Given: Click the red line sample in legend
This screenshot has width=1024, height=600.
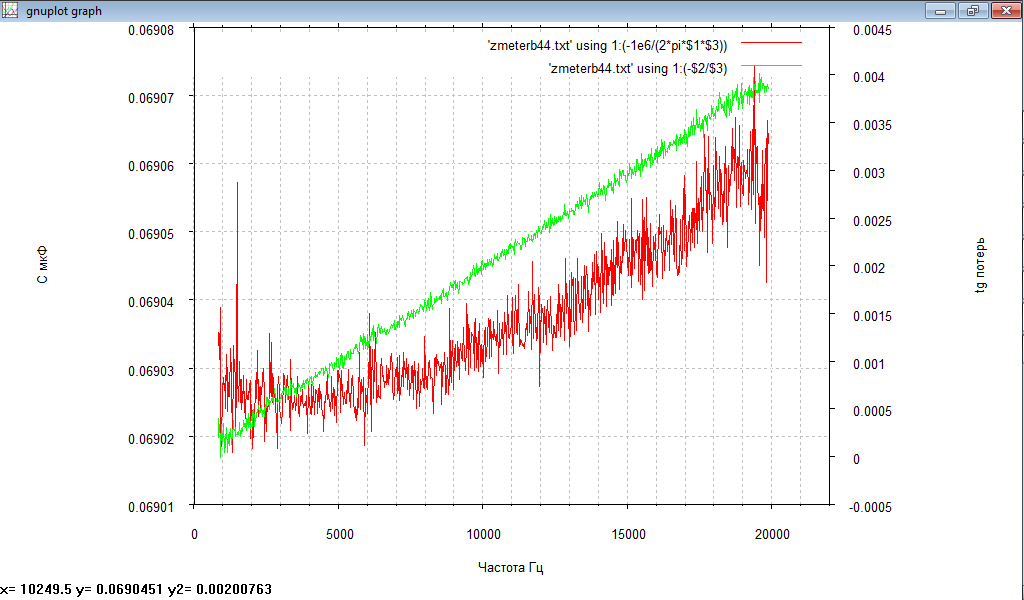Looking at the screenshot, I should point(771,42).
